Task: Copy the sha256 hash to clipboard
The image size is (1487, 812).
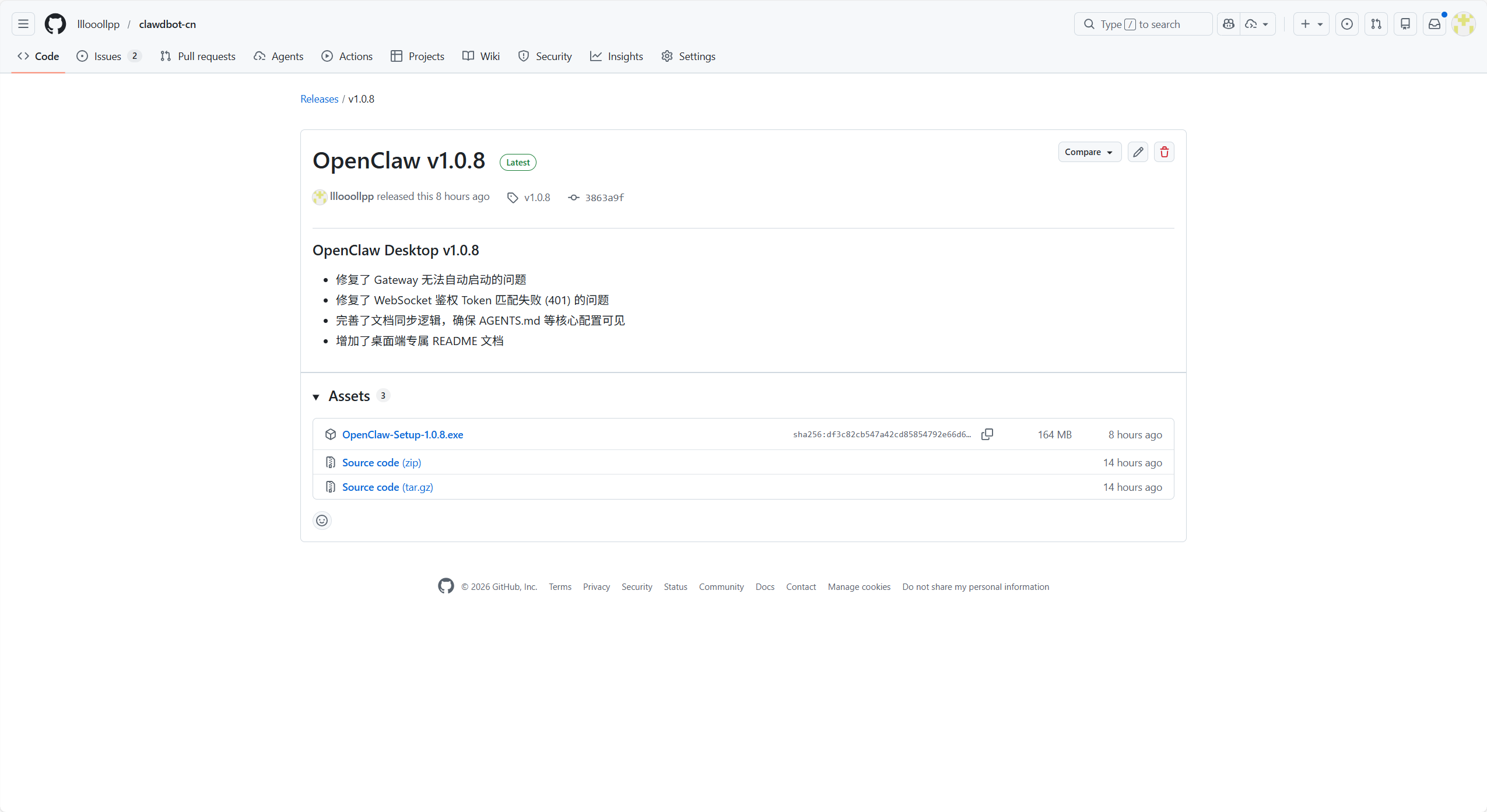Action: pos(987,434)
